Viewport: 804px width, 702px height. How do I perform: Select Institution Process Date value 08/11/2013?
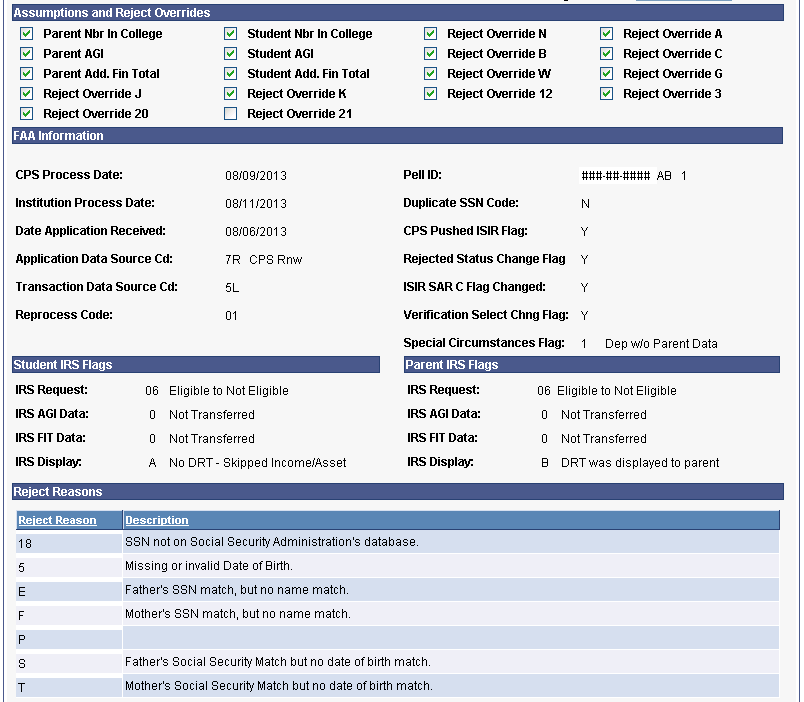coord(256,204)
